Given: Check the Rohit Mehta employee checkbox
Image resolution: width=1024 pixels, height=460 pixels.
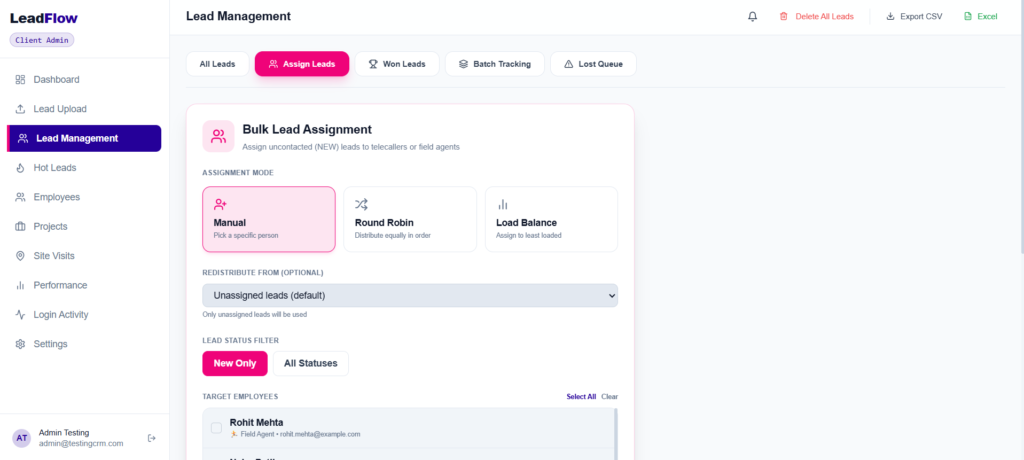Looking at the screenshot, I should (216, 428).
